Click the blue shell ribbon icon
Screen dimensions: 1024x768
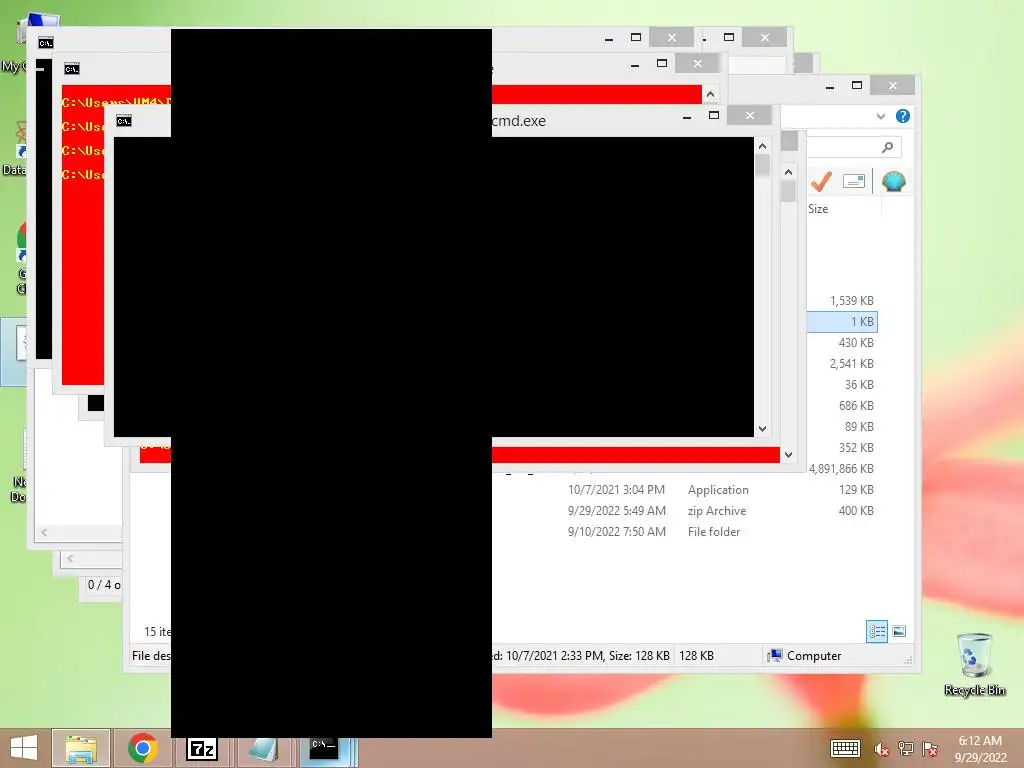pos(893,181)
